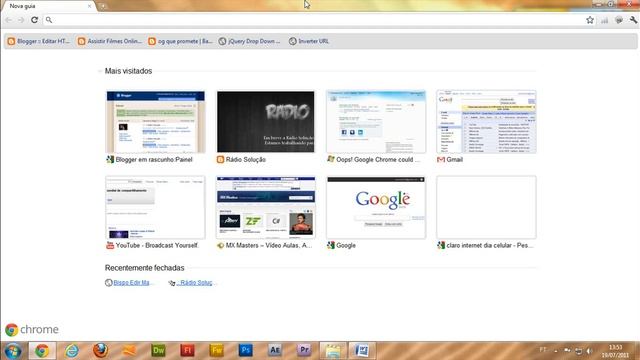Screen dimensions: 640x360
Task: Open a new tab with the plus button
Action: pos(103,6)
